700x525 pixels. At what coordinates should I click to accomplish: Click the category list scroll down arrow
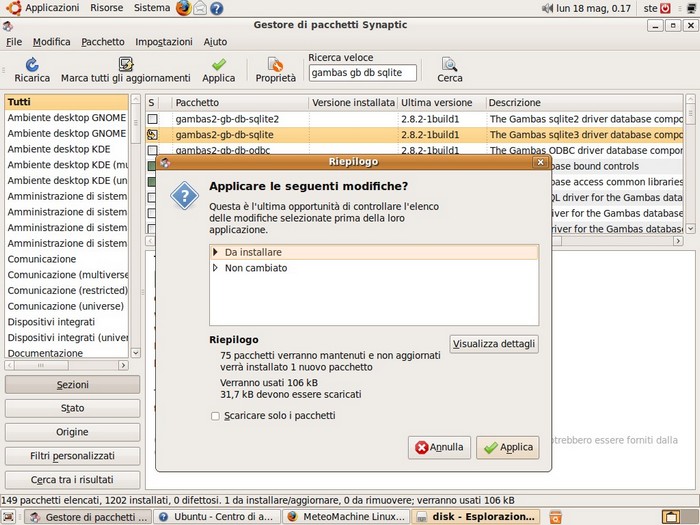(x=136, y=353)
